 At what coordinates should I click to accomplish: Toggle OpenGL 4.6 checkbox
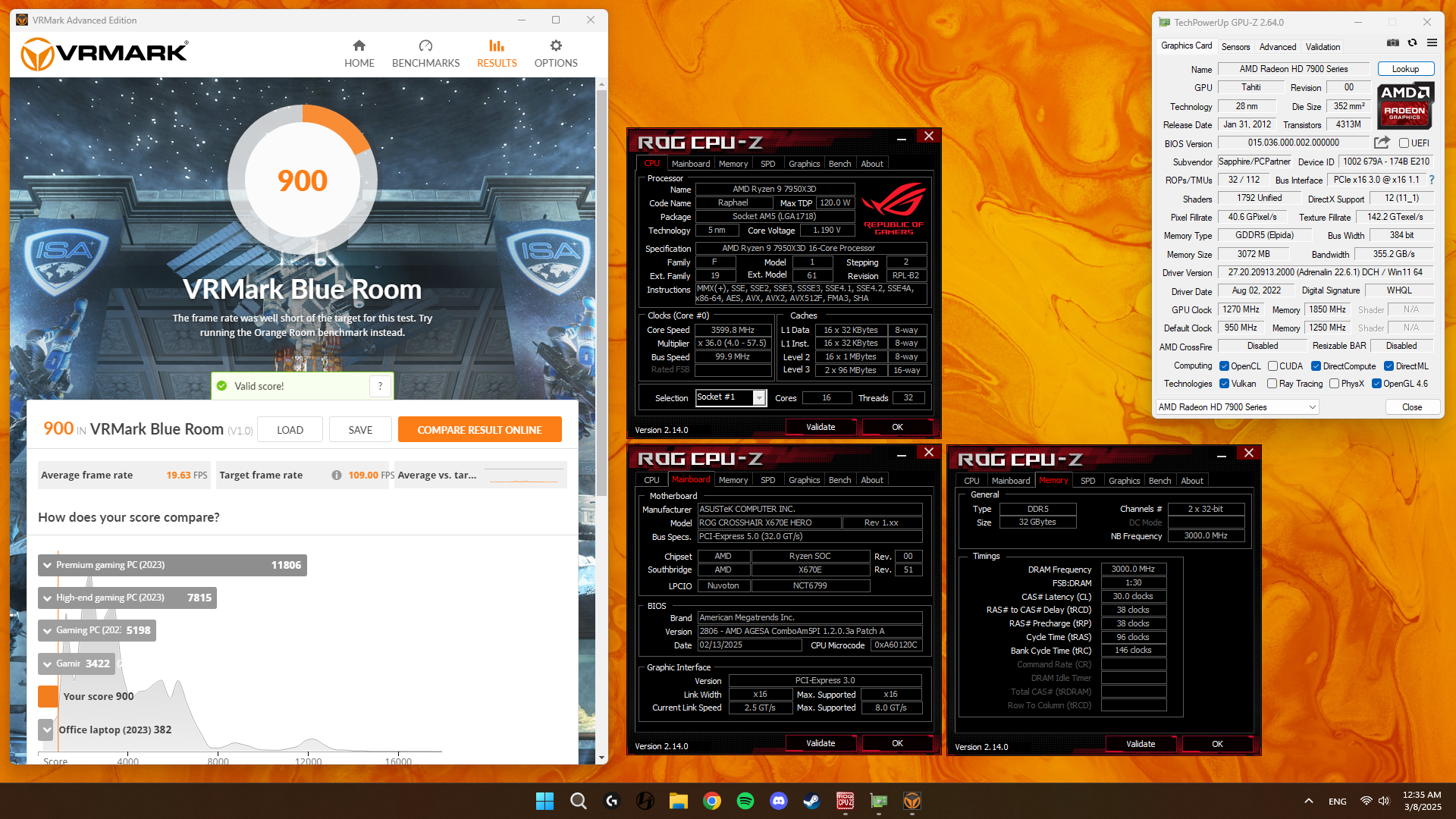[1376, 384]
